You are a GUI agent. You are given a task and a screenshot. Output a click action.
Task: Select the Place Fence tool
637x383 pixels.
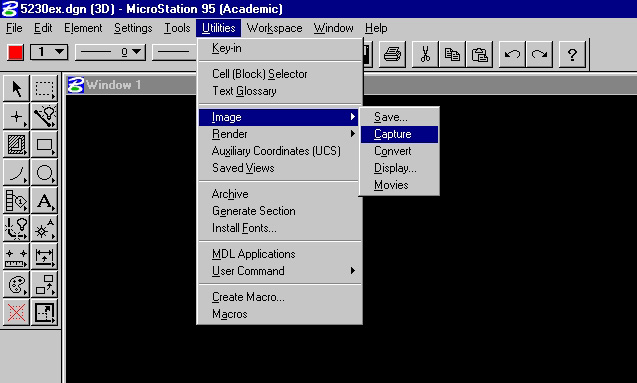[x=44, y=88]
